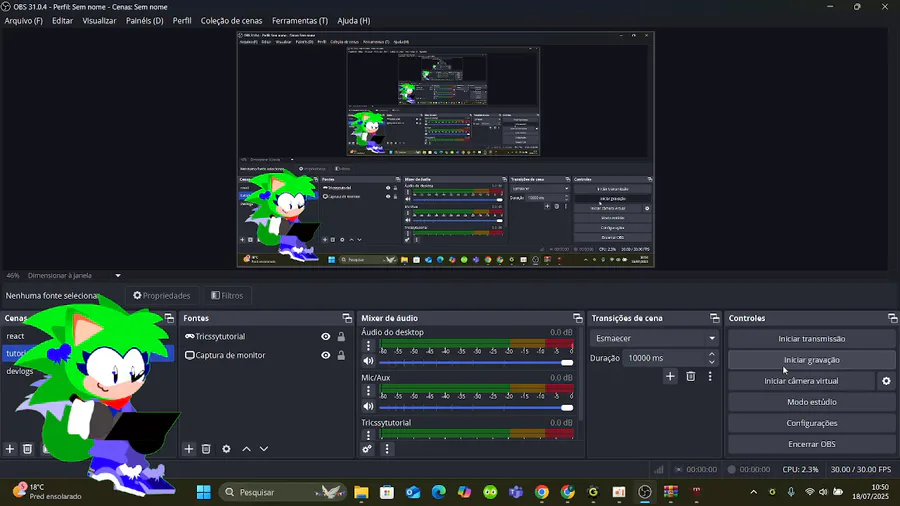Hide the Captura de monitor source
The width and height of the screenshot is (900, 506).
(325, 355)
